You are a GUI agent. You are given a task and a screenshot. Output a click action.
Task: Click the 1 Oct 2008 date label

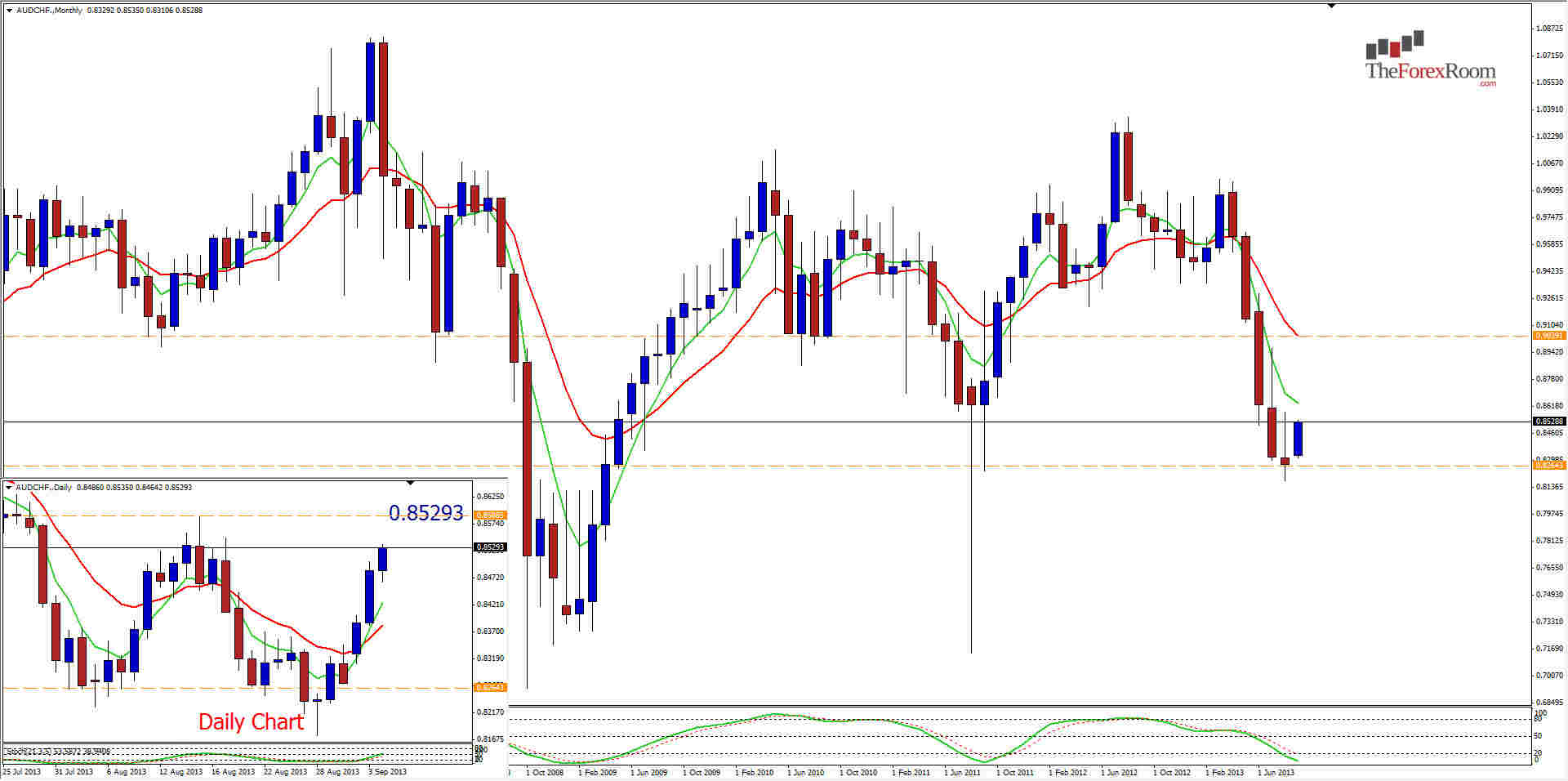[x=545, y=772]
